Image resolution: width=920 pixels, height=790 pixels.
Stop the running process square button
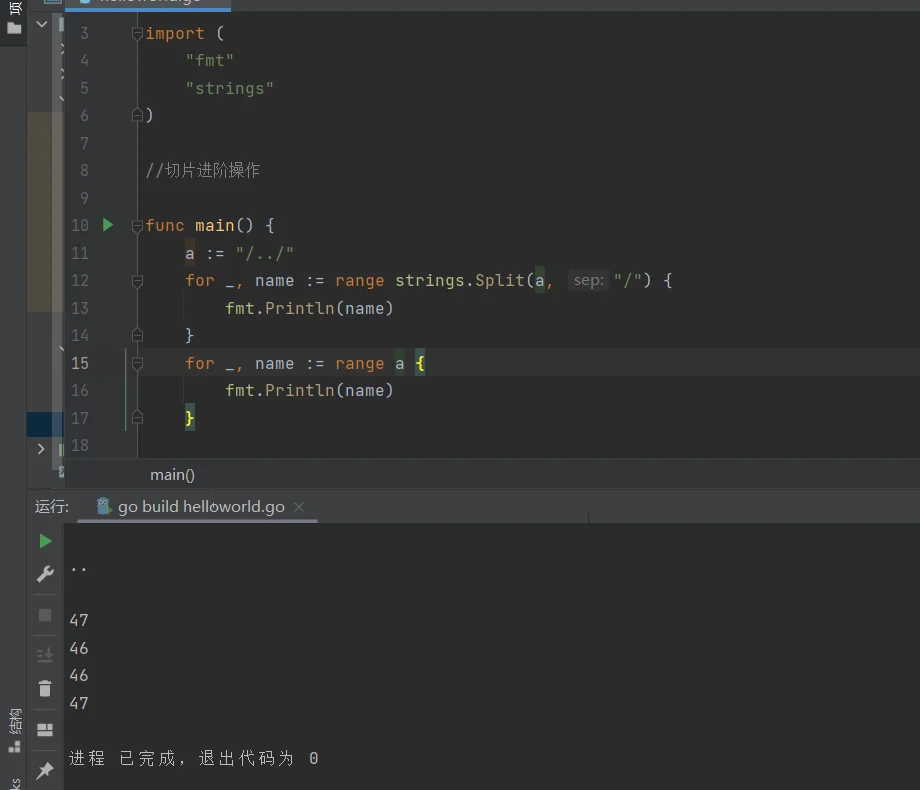45,615
